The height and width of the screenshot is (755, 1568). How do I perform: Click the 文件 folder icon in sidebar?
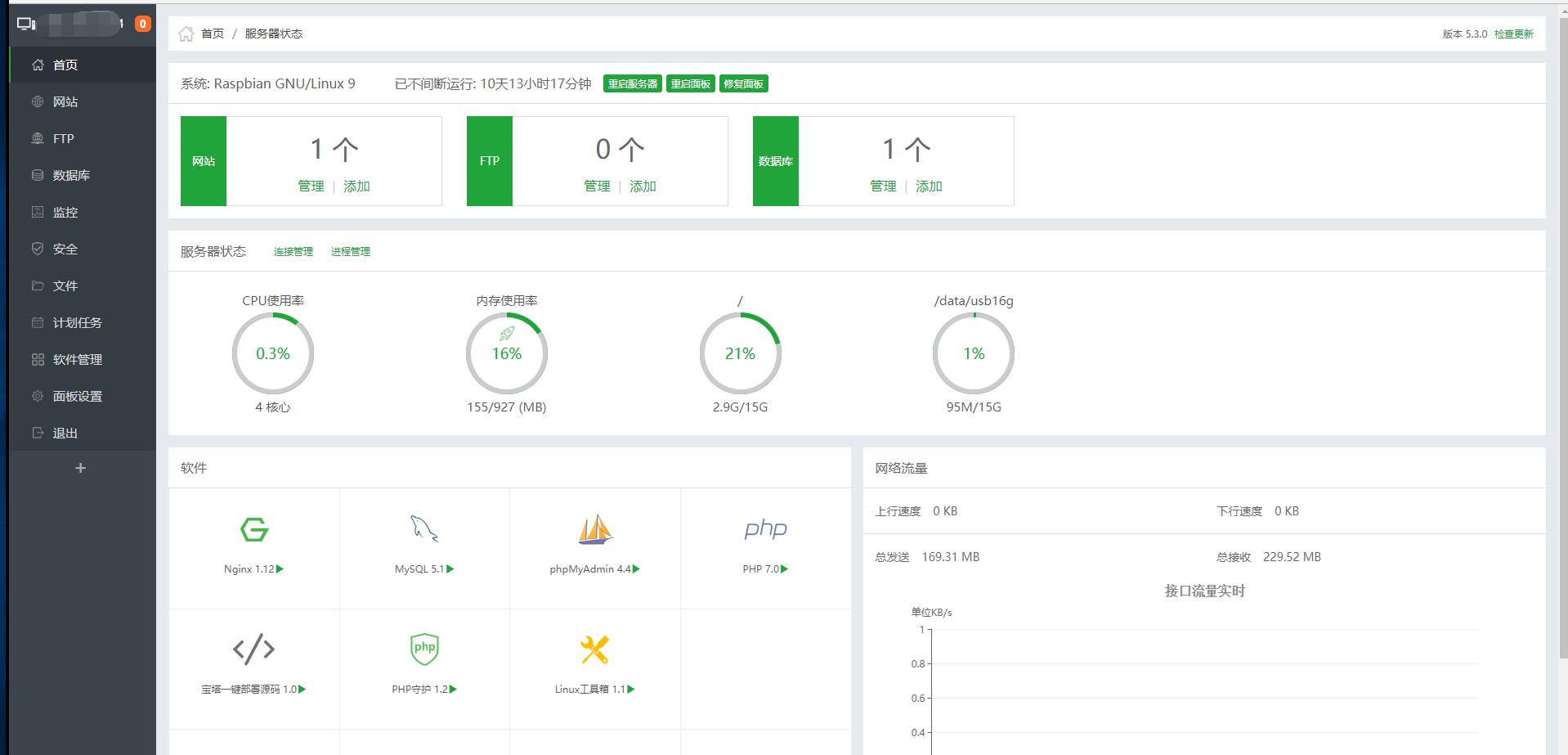tap(38, 285)
